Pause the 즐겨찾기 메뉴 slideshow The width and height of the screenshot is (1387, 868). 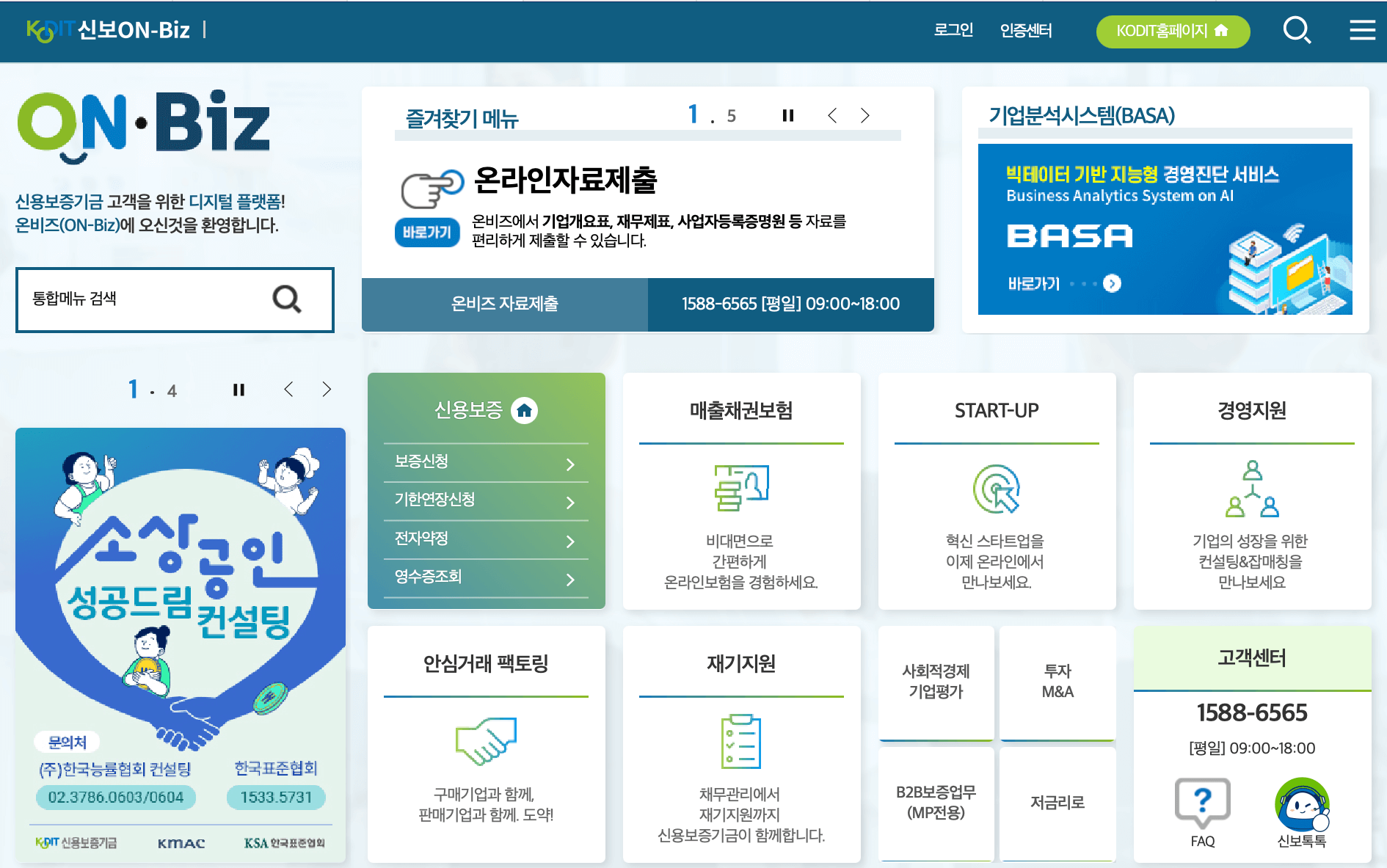788,115
